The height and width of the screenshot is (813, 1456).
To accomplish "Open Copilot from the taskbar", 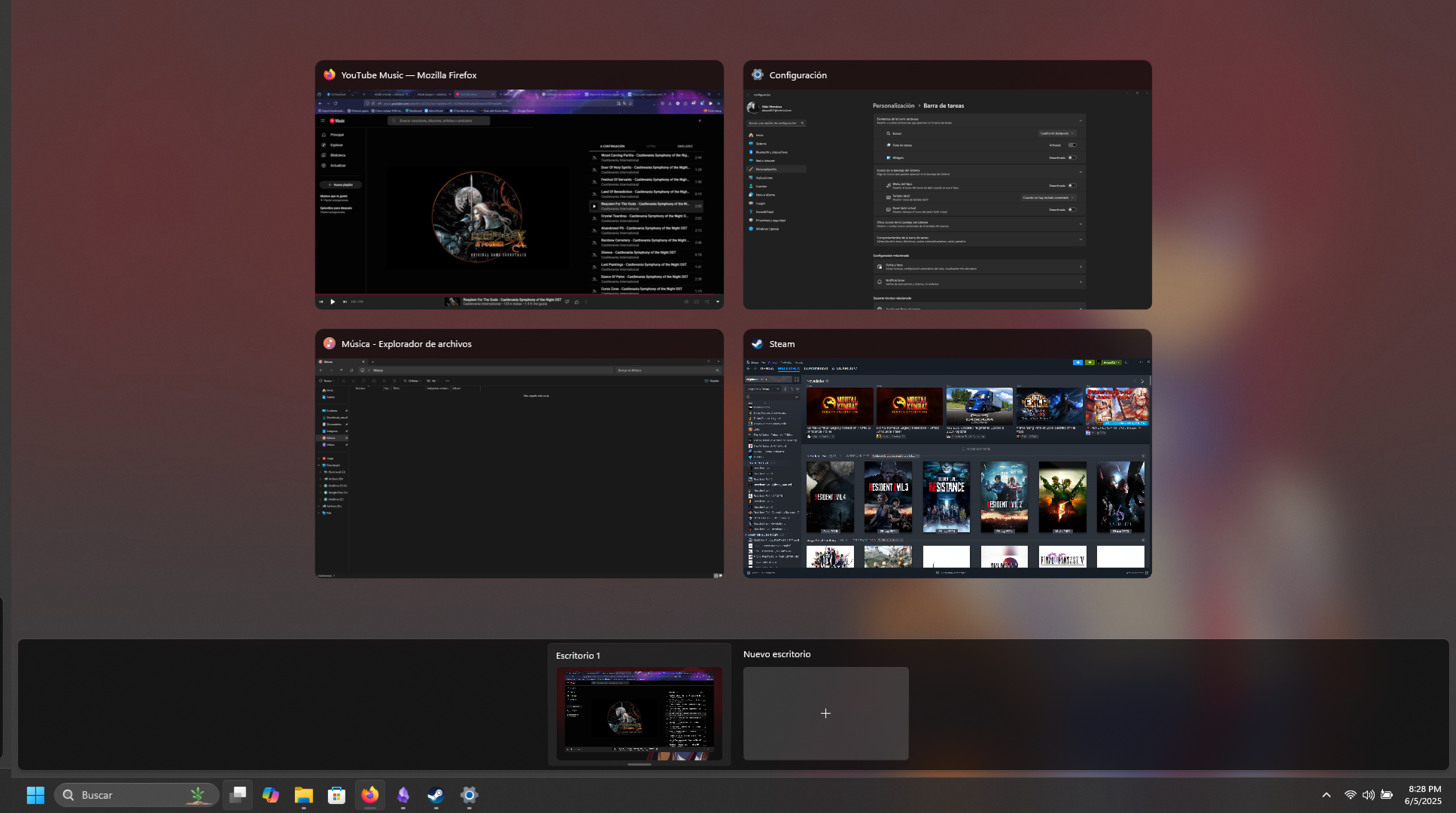I will [x=271, y=795].
